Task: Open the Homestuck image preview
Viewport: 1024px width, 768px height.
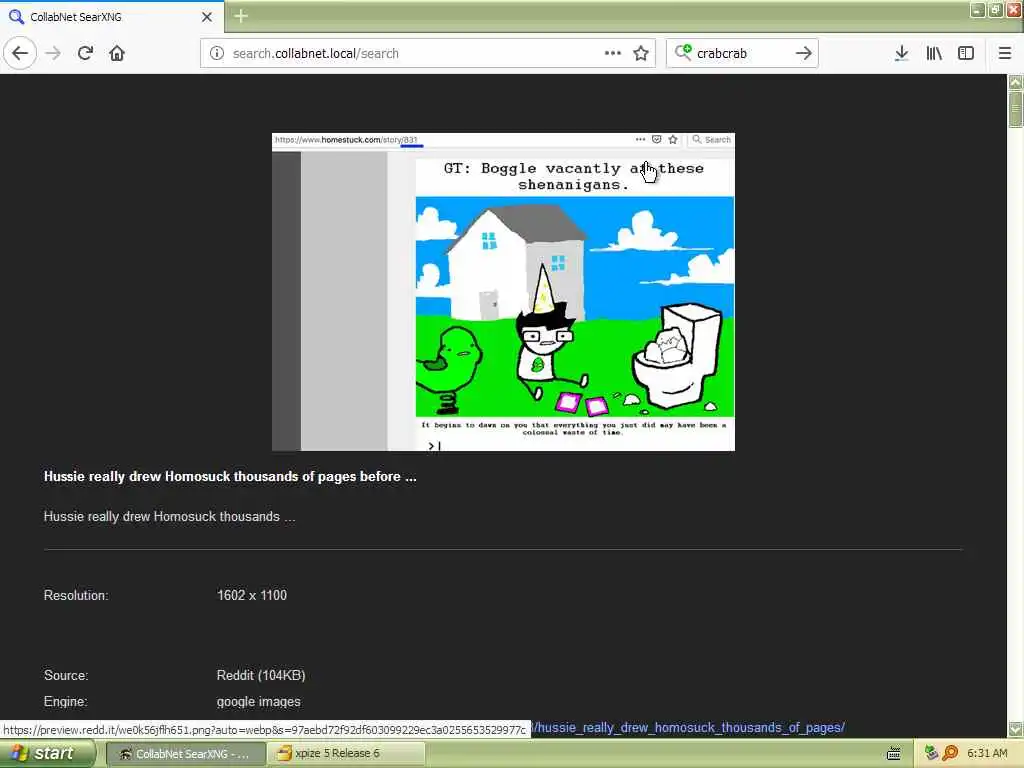Action: [x=503, y=291]
